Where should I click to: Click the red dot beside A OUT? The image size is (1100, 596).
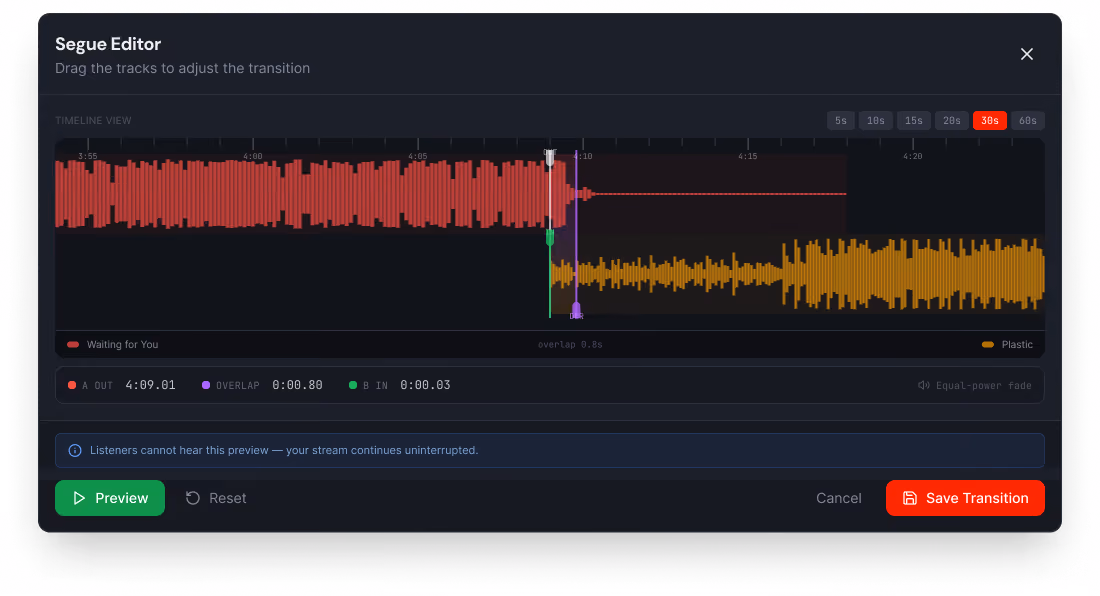pos(72,385)
